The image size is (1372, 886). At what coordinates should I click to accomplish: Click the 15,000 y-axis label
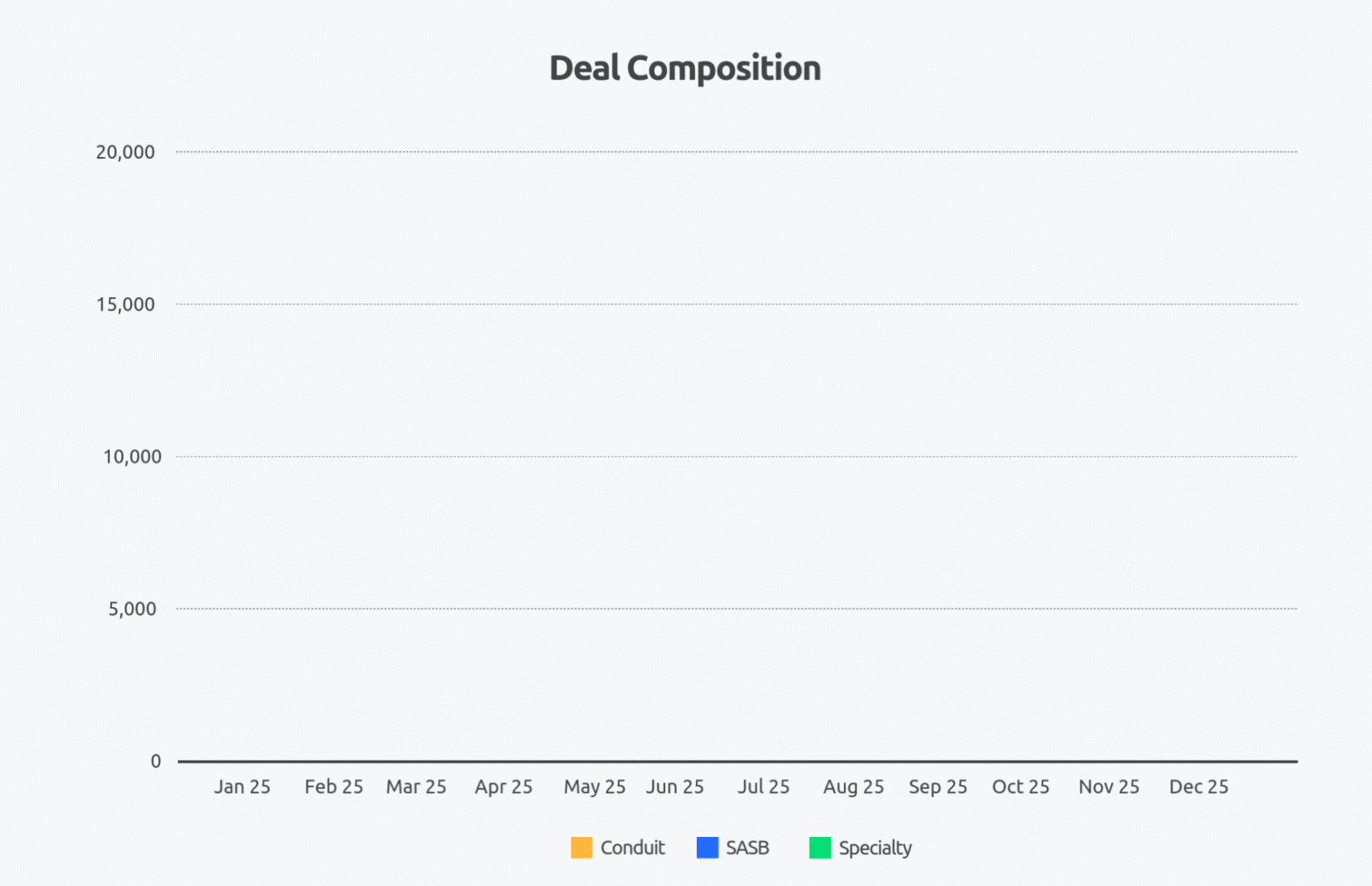[x=125, y=305]
